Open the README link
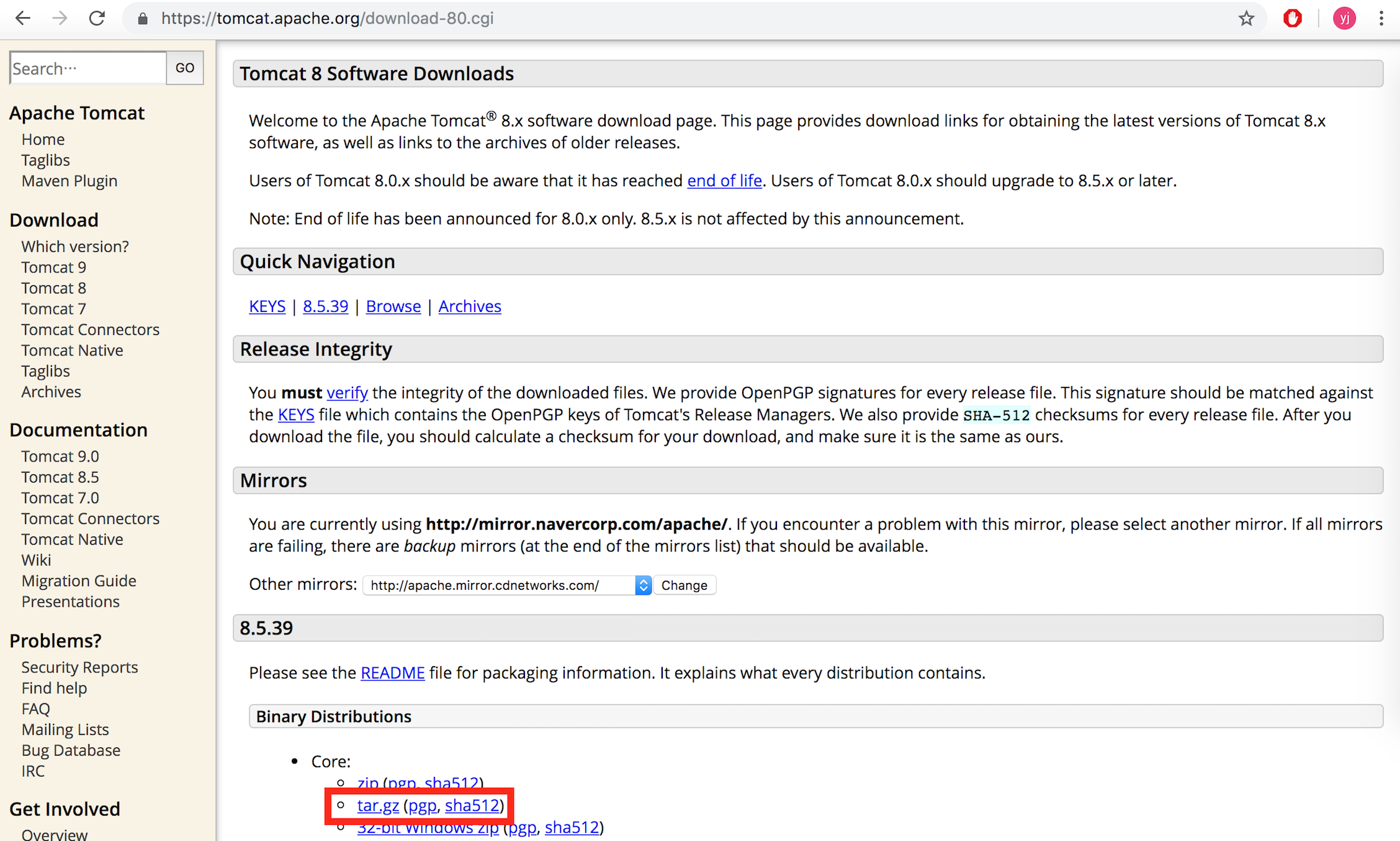 [x=392, y=673]
